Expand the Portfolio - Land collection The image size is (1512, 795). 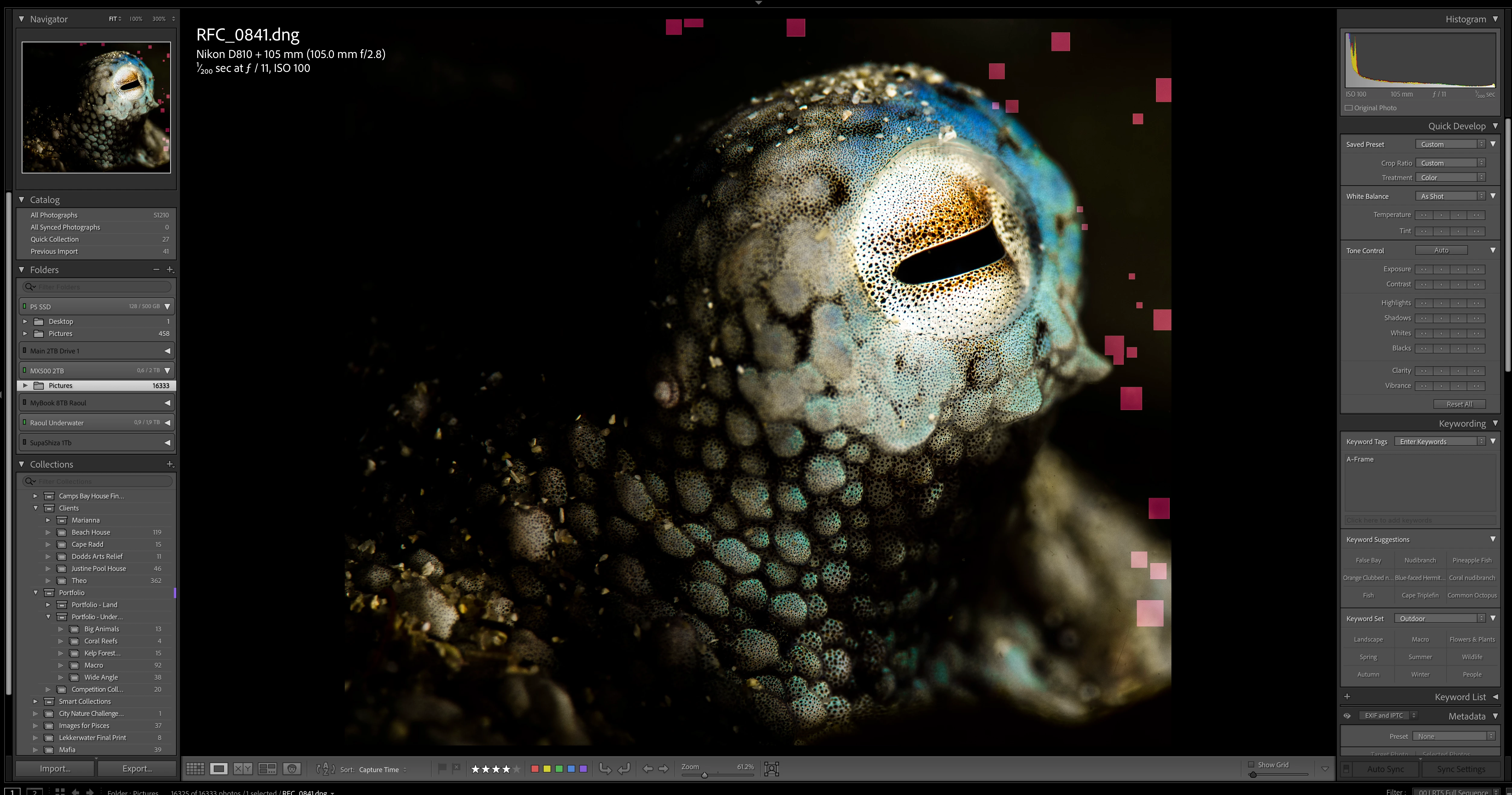pos(48,605)
